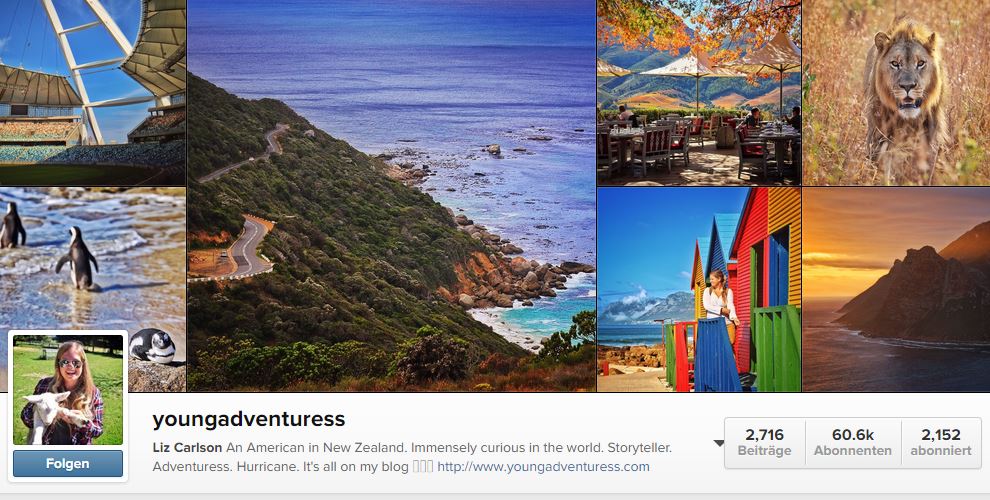Show the 60.6k Abonnenten list
This screenshot has width=990, height=500.
pyautogui.click(x=853, y=443)
